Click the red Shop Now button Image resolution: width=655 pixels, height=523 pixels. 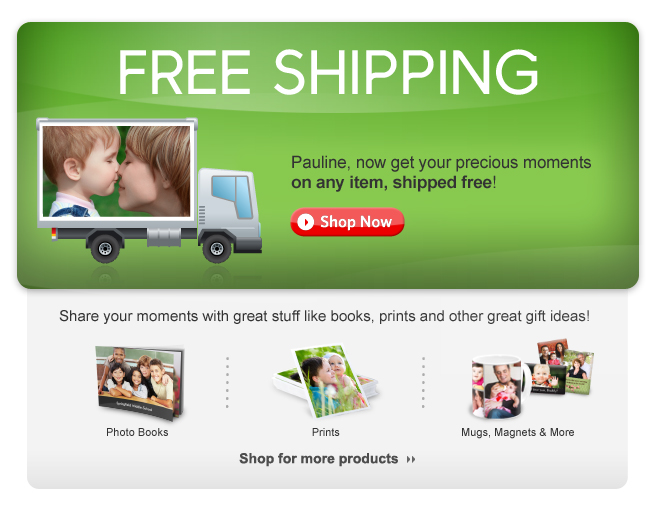click(x=347, y=222)
